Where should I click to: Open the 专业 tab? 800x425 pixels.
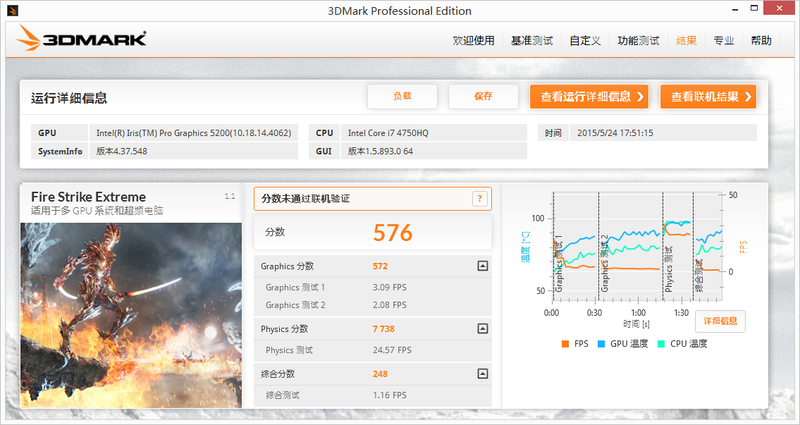coord(723,40)
